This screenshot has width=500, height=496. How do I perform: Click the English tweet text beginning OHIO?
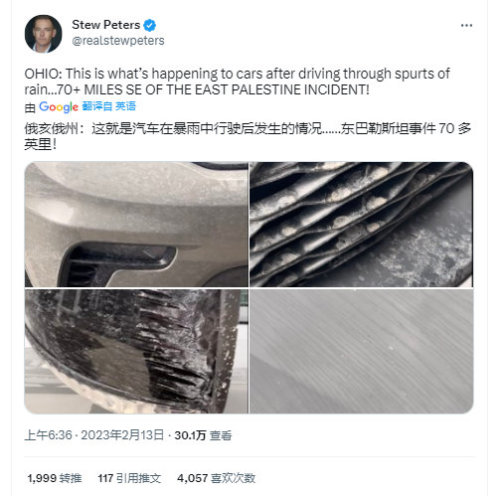coord(237,81)
